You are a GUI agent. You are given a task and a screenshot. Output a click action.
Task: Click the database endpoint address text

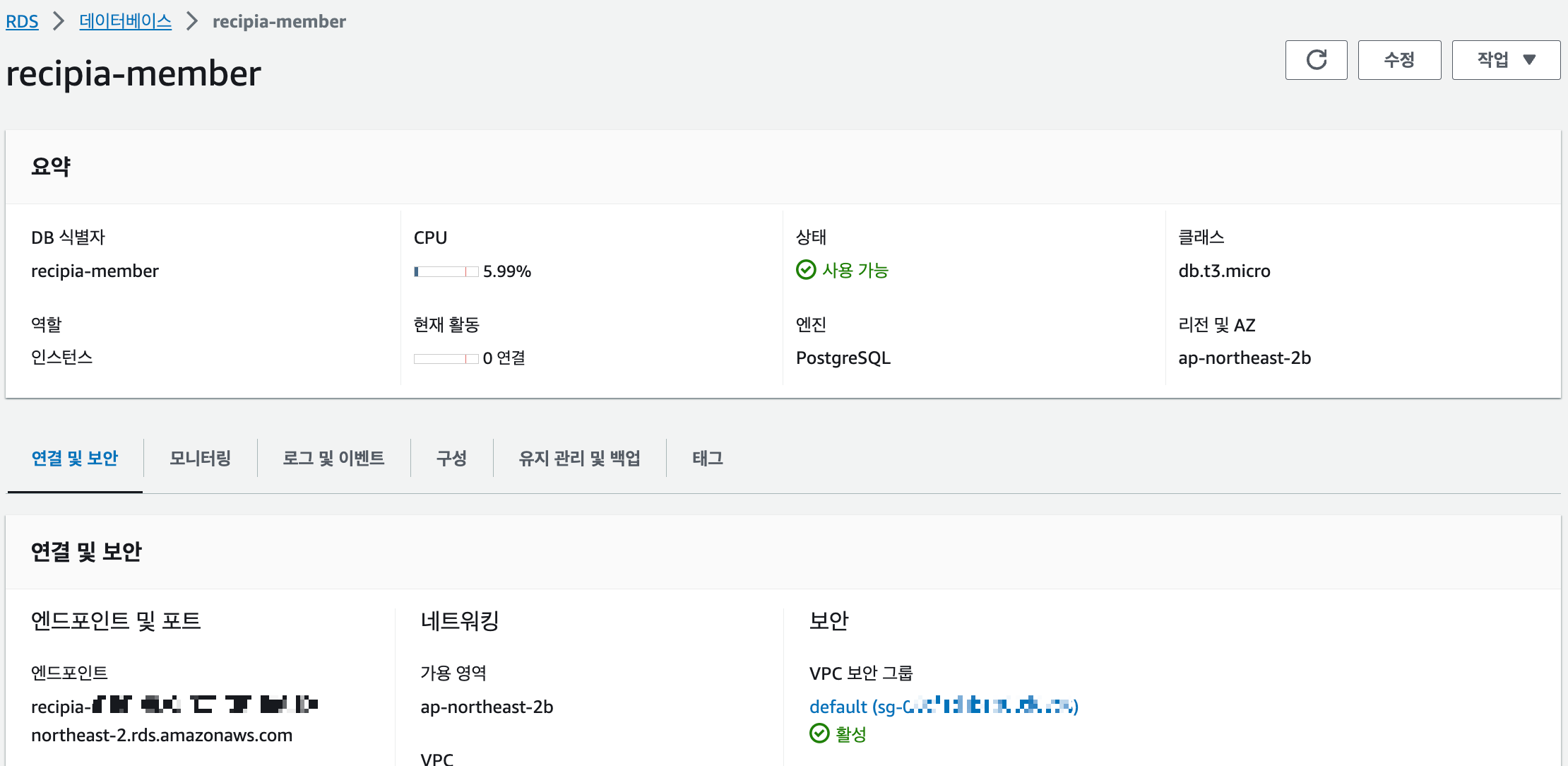162,719
